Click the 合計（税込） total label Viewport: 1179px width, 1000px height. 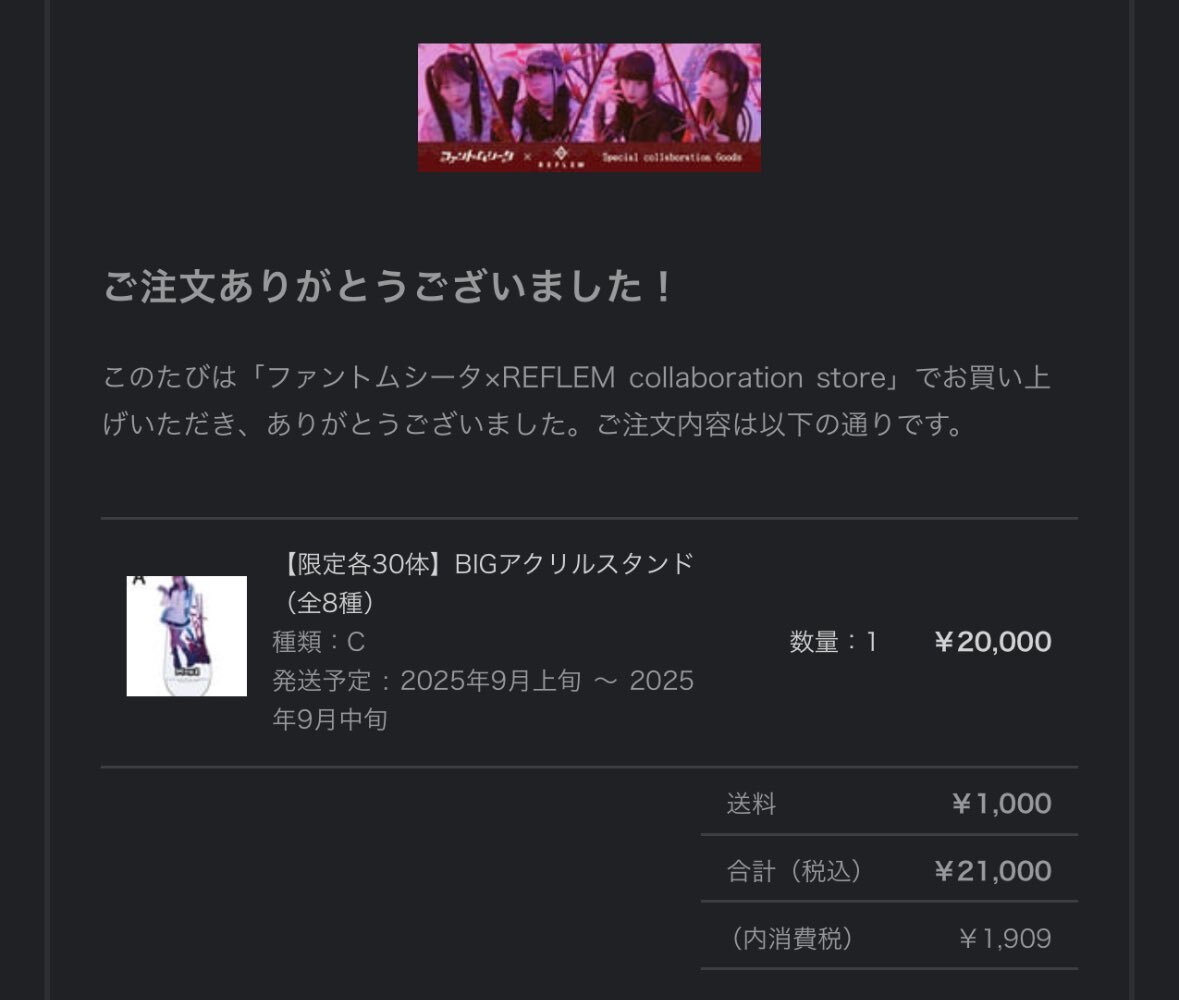794,871
